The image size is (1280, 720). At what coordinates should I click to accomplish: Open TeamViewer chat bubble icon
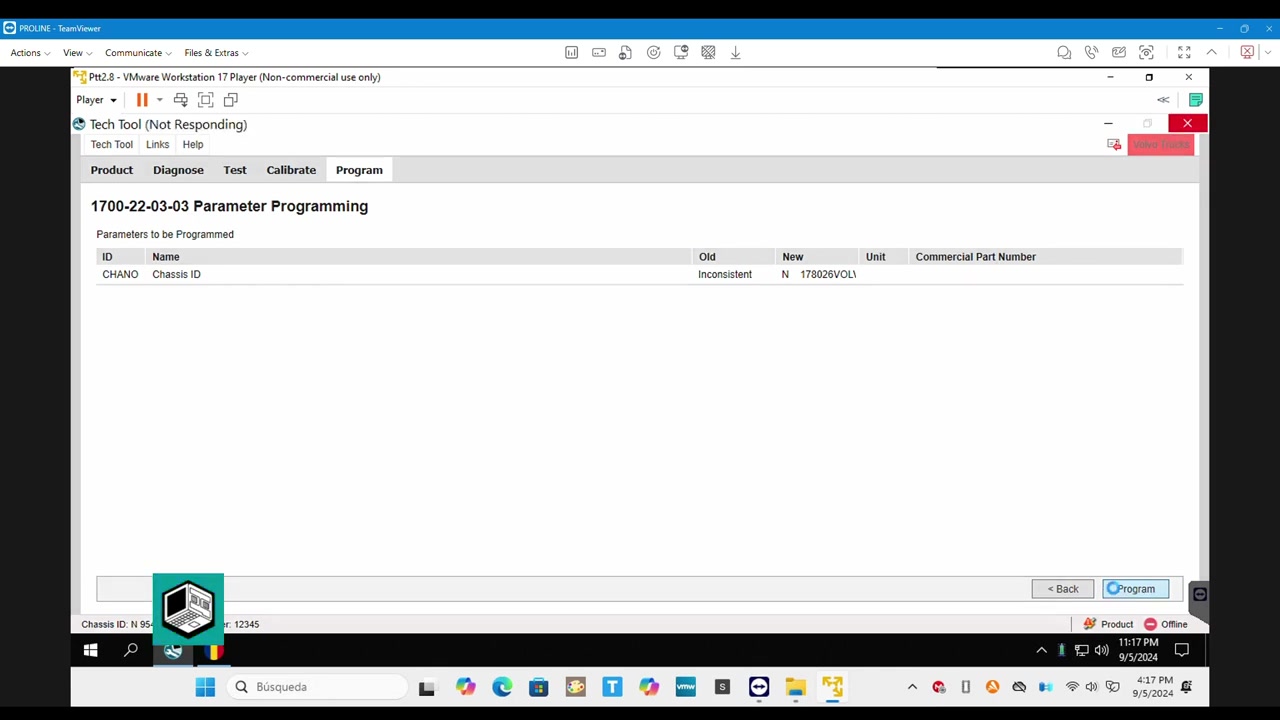tap(1064, 52)
